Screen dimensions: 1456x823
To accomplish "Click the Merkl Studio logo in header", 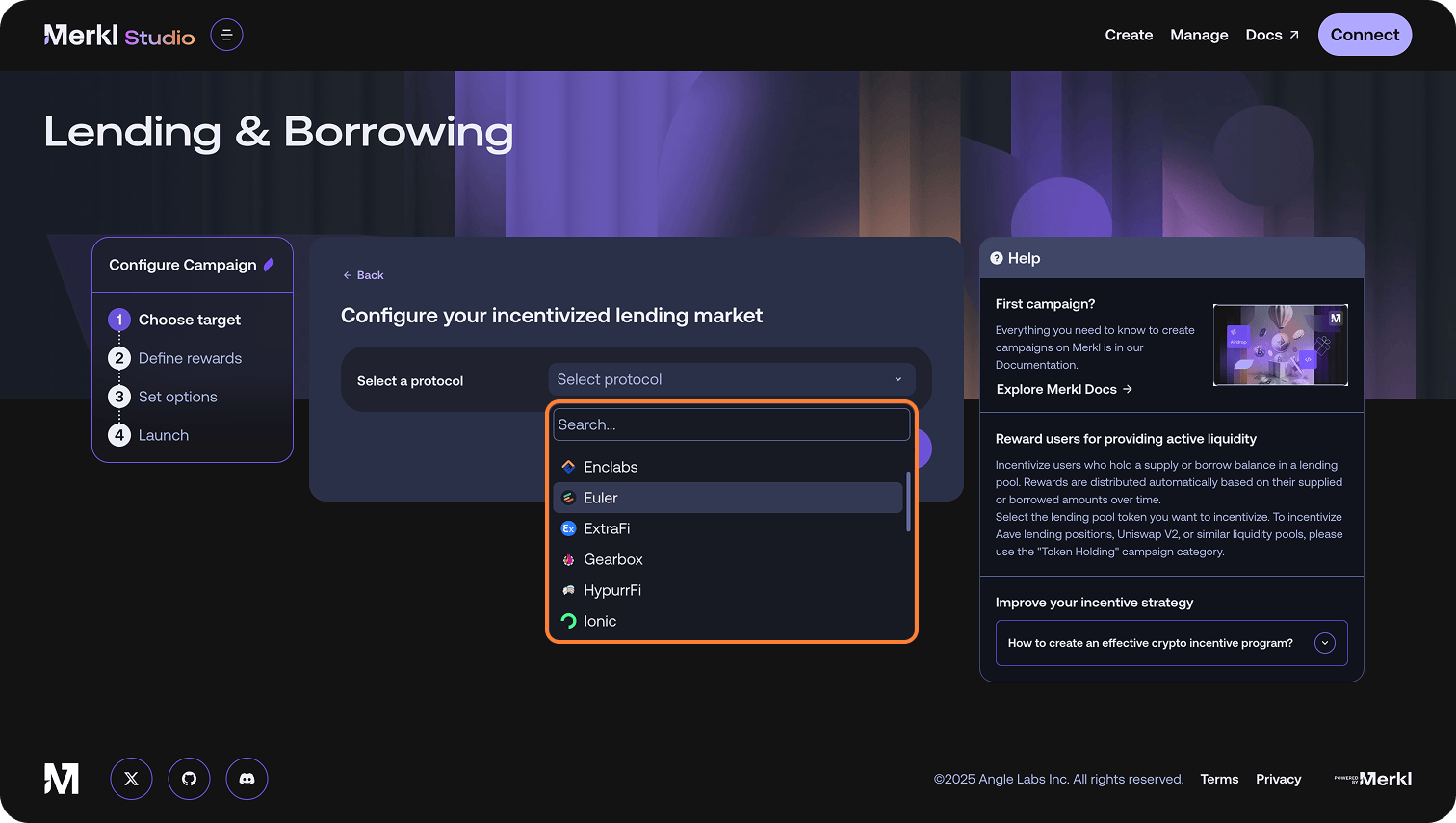I will pyautogui.click(x=119, y=36).
